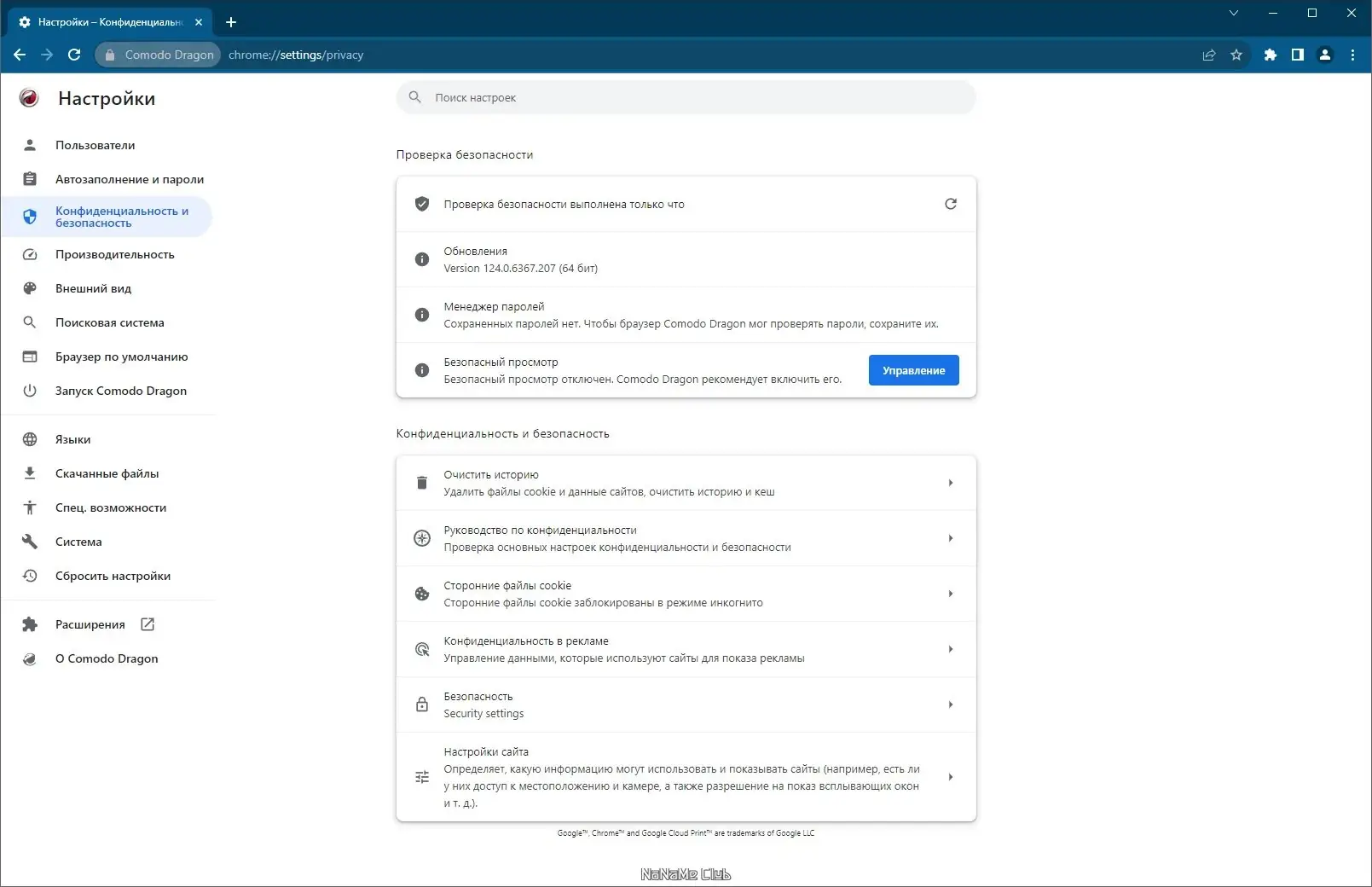Open the share page icon
Viewport: 1372px width, 887px height.
(1209, 55)
